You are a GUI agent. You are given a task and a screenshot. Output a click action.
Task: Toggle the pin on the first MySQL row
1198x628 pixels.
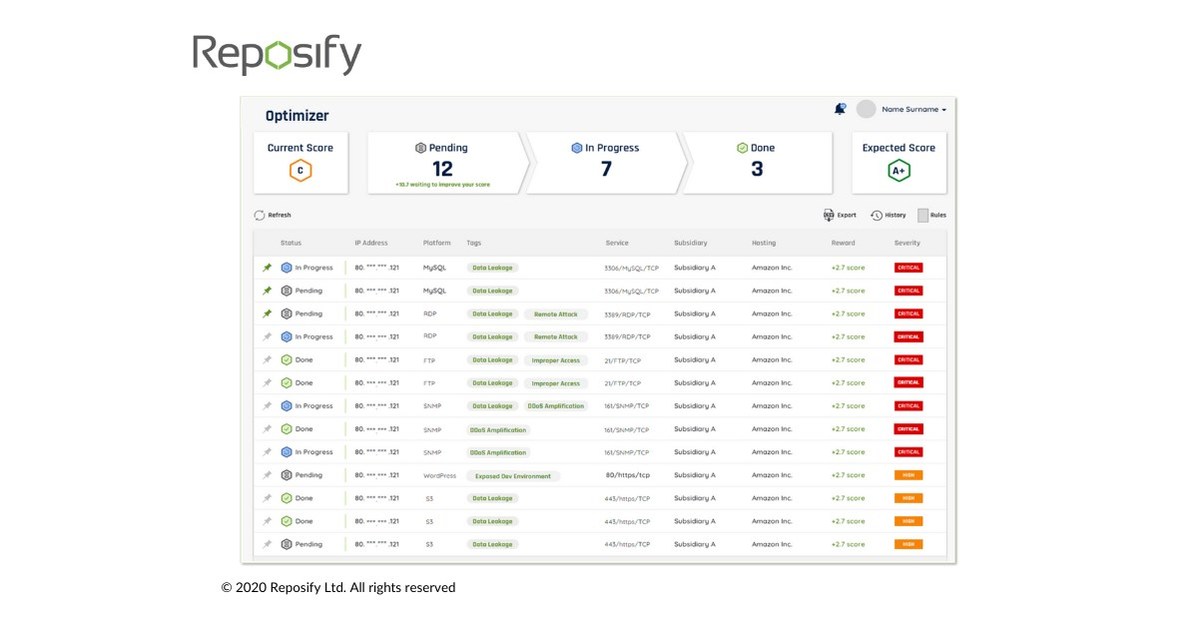[266, 267]
